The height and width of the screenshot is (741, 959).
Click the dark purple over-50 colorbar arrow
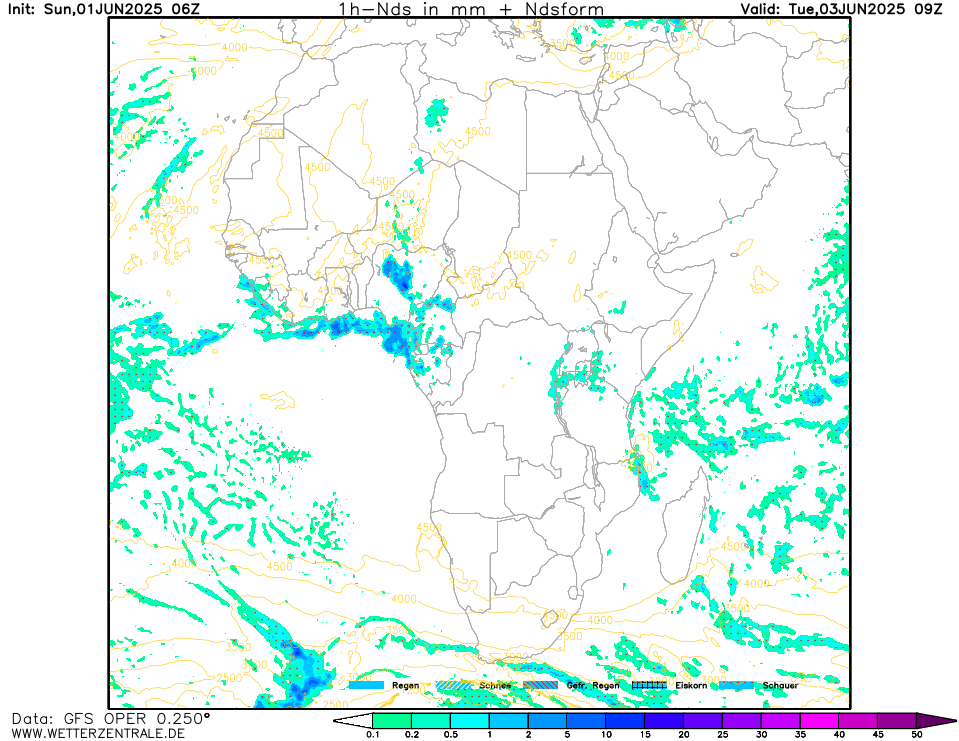pos(936,721)
